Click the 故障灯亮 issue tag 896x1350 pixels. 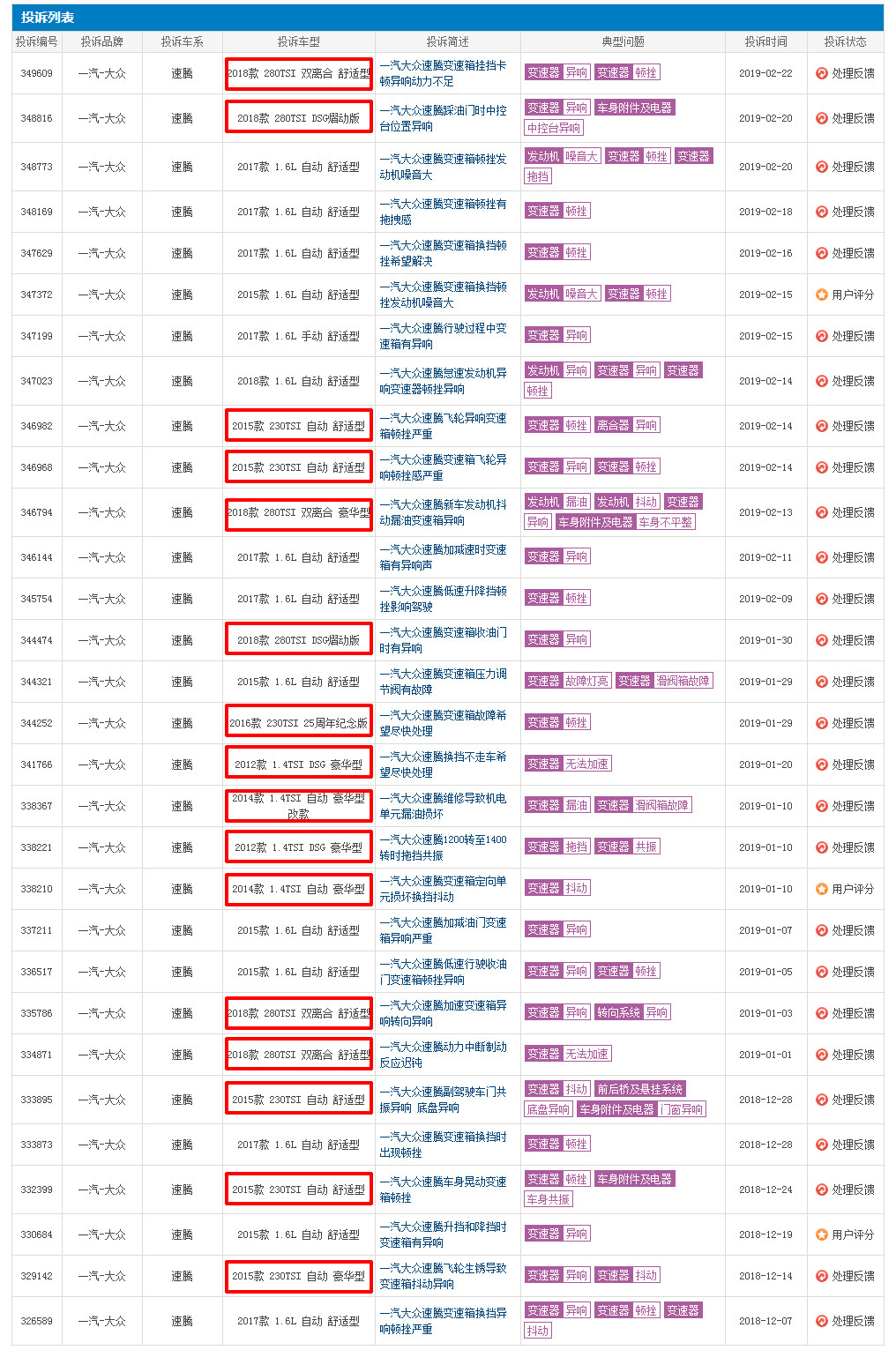click(586, 682)
